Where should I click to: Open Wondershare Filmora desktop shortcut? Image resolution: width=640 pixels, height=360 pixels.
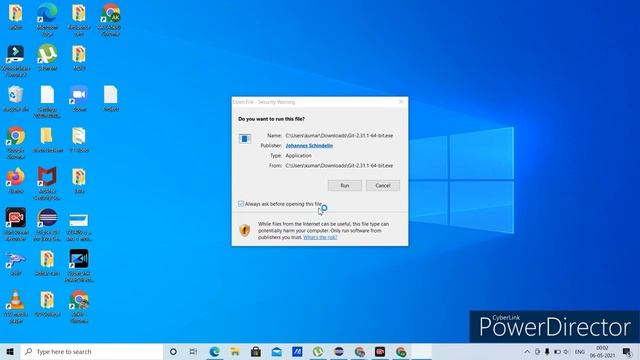point(16,60)
